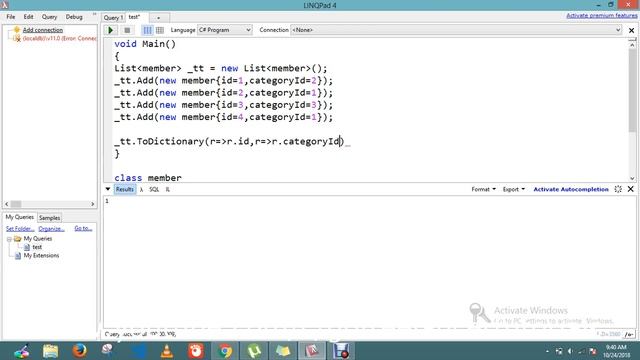Open the Query menu

(x=49, y=17)
